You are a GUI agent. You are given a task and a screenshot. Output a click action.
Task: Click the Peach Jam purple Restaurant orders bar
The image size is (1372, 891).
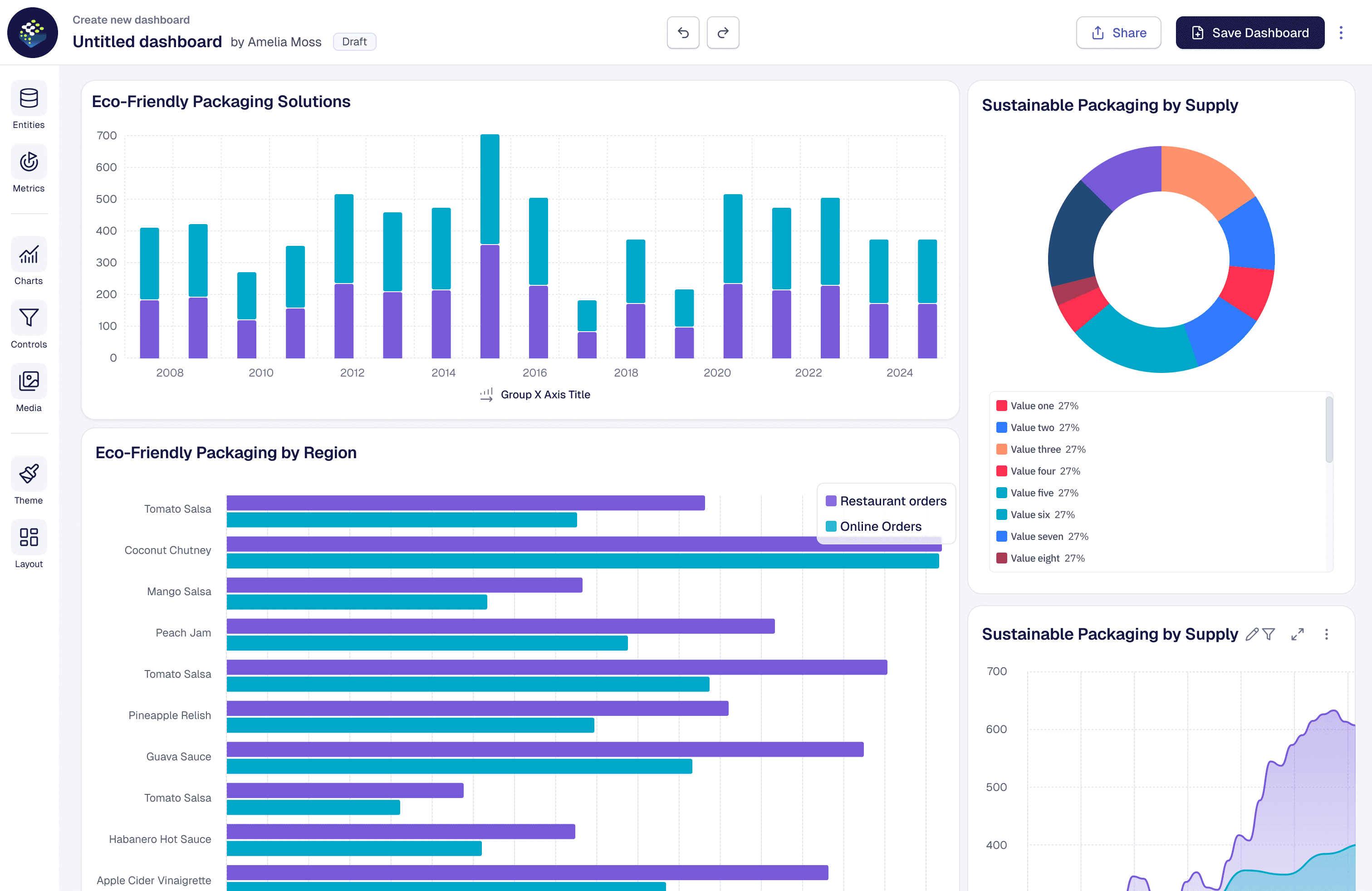(500, 626)
